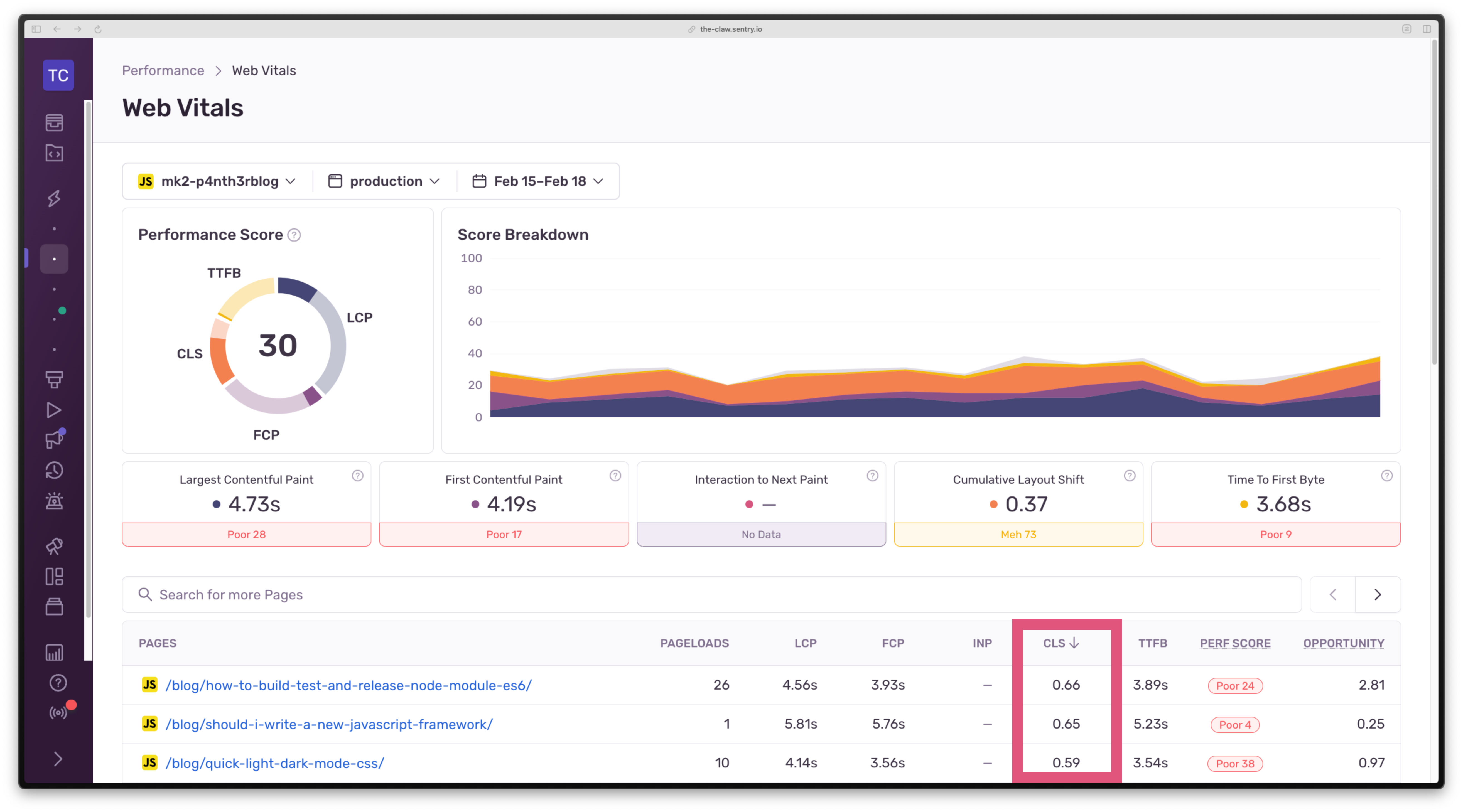Toggle the browser sidebar panel icon

point(36,29)
